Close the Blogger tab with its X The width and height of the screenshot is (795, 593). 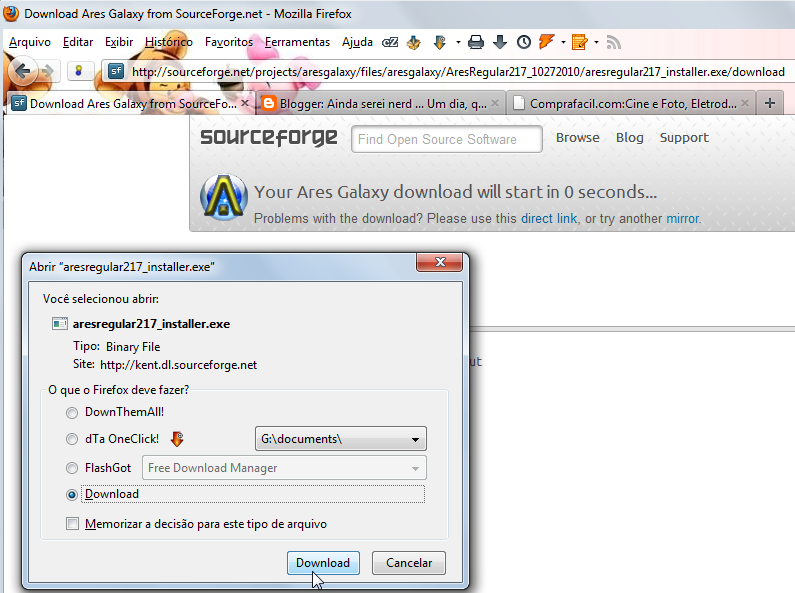click(495, 103)
